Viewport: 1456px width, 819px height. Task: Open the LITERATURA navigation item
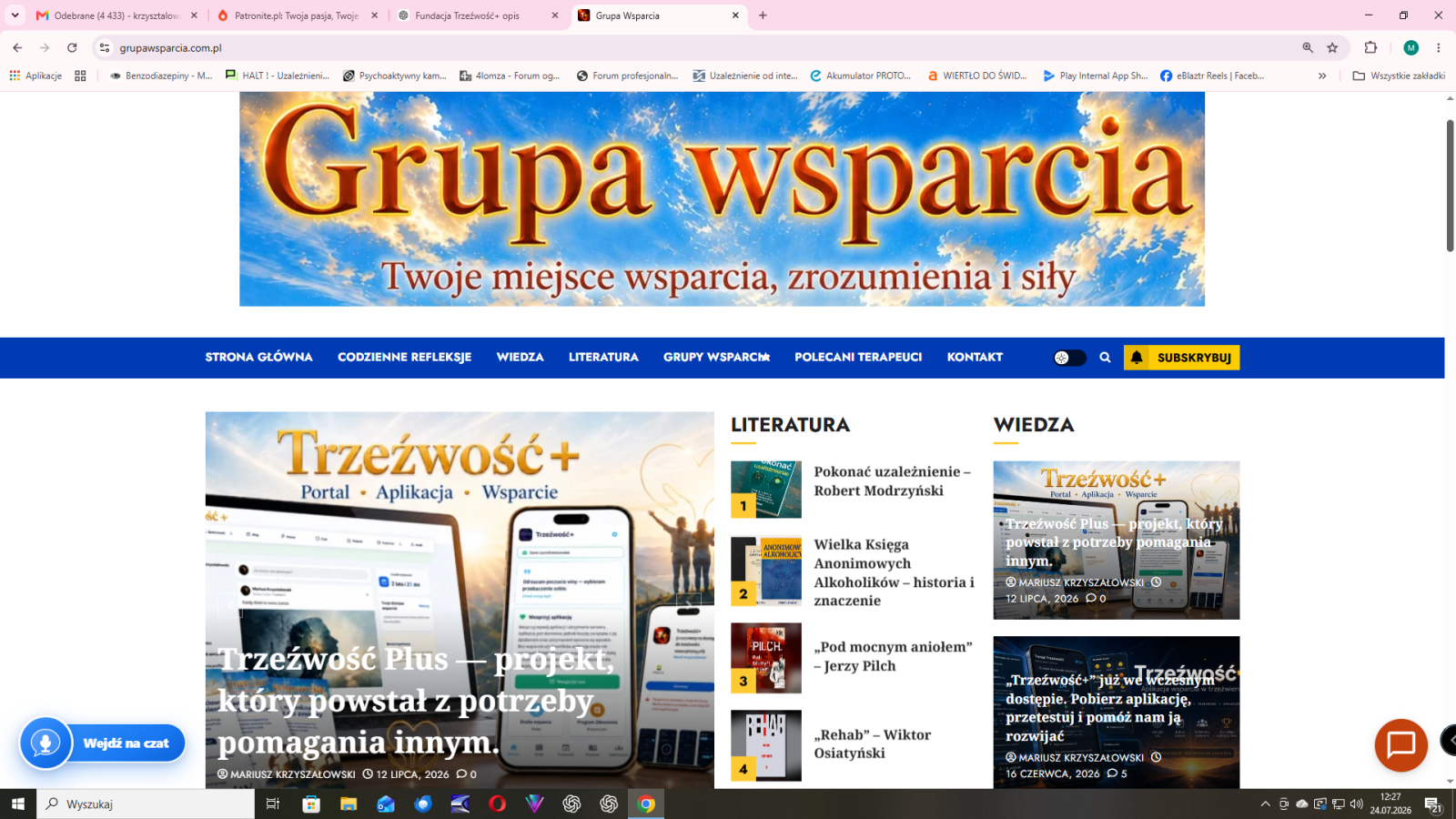[603, 358]
